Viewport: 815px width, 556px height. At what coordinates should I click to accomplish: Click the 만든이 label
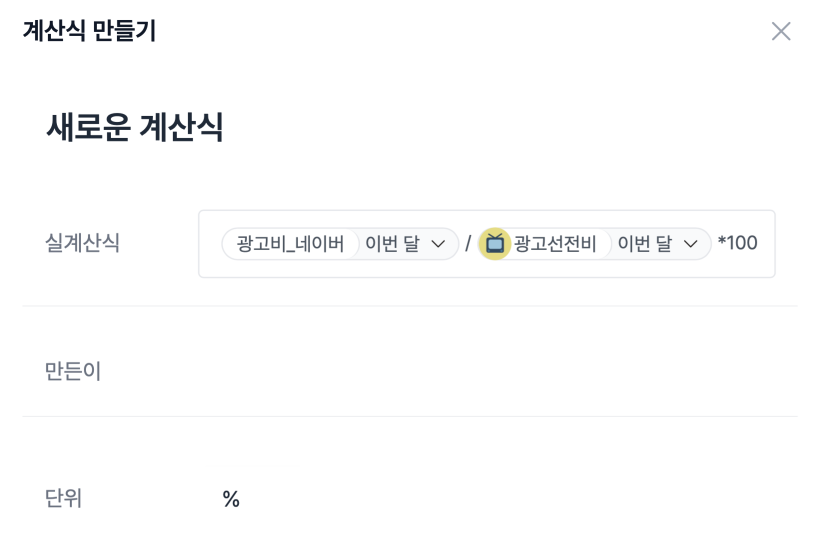pos(73,372)
